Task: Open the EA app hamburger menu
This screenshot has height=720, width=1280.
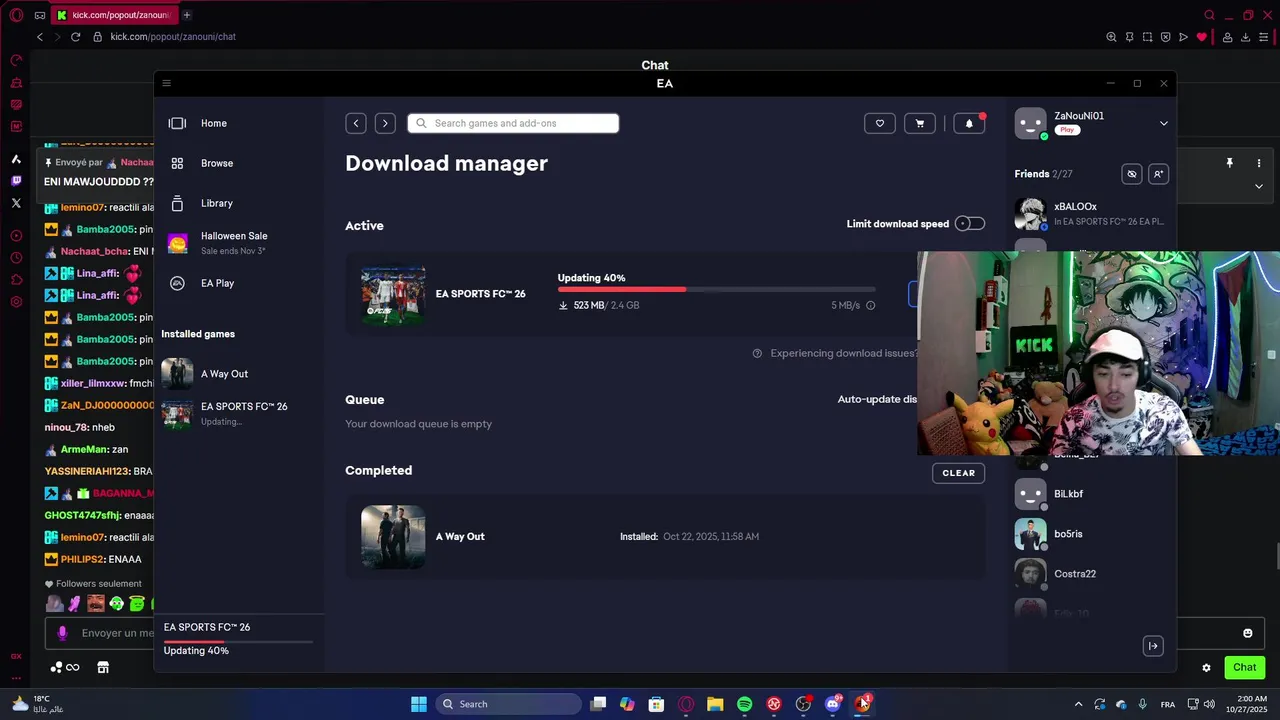Action: point(166,83)
